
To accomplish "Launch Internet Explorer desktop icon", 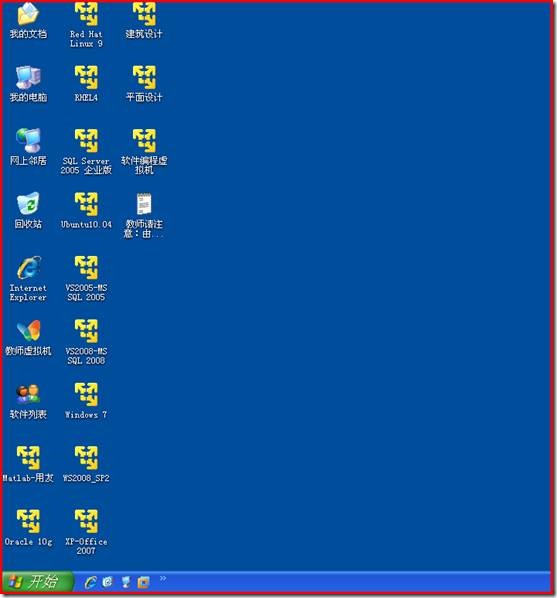I will coord(28,267).
